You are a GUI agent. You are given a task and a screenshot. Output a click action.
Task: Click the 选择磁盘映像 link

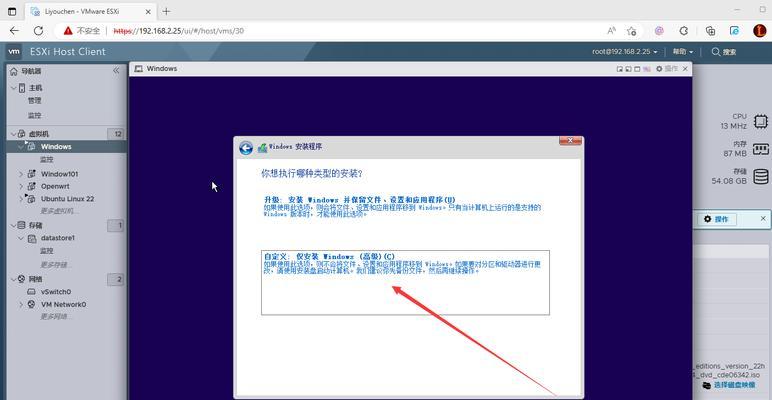pyautogui.click(x=734, y=385)
